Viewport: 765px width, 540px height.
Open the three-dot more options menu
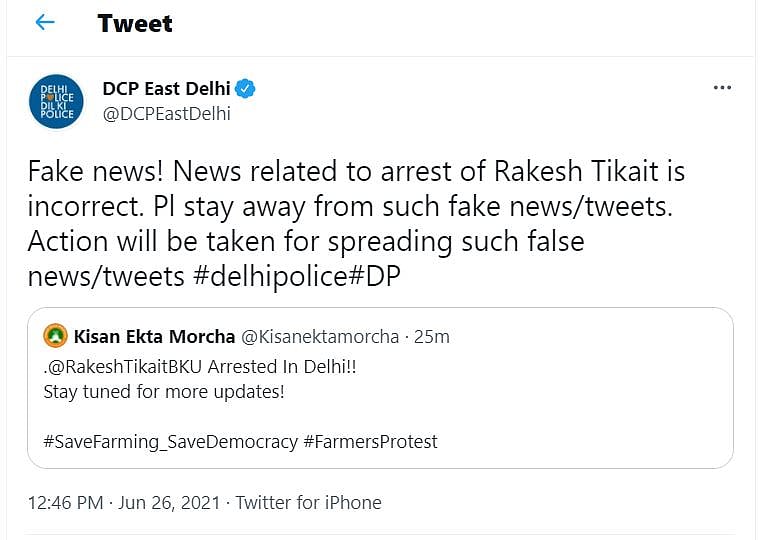click(722, 88)
